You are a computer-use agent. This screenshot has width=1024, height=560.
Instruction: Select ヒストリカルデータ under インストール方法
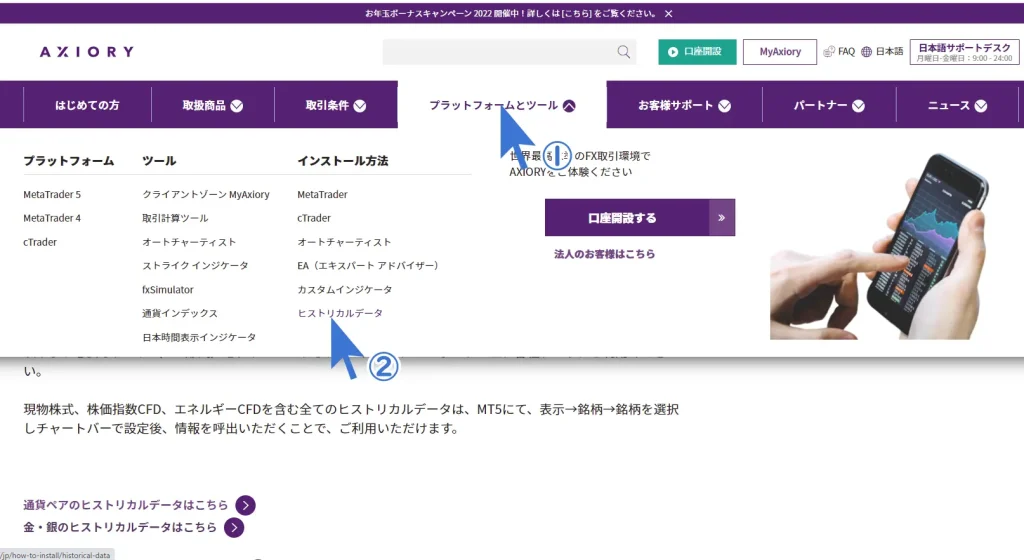[x=339, y=313]
